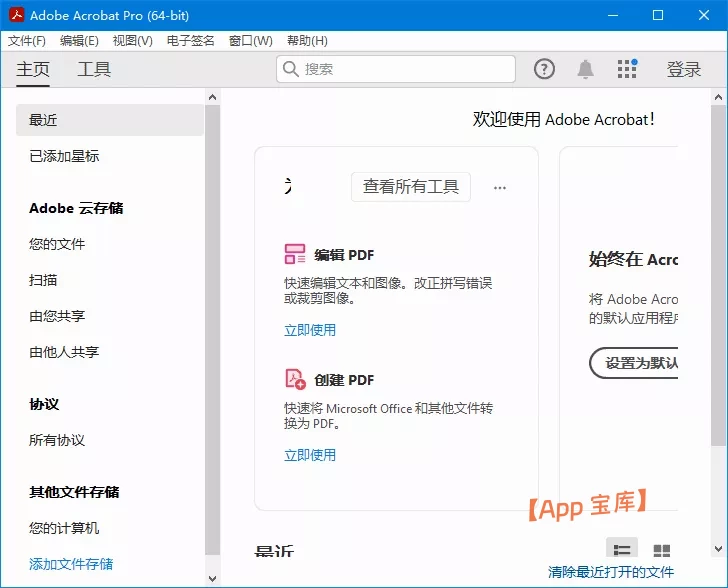This screenshot has height=588, width=728.
Task: Open the notifications bell
Action: point(585,70)
